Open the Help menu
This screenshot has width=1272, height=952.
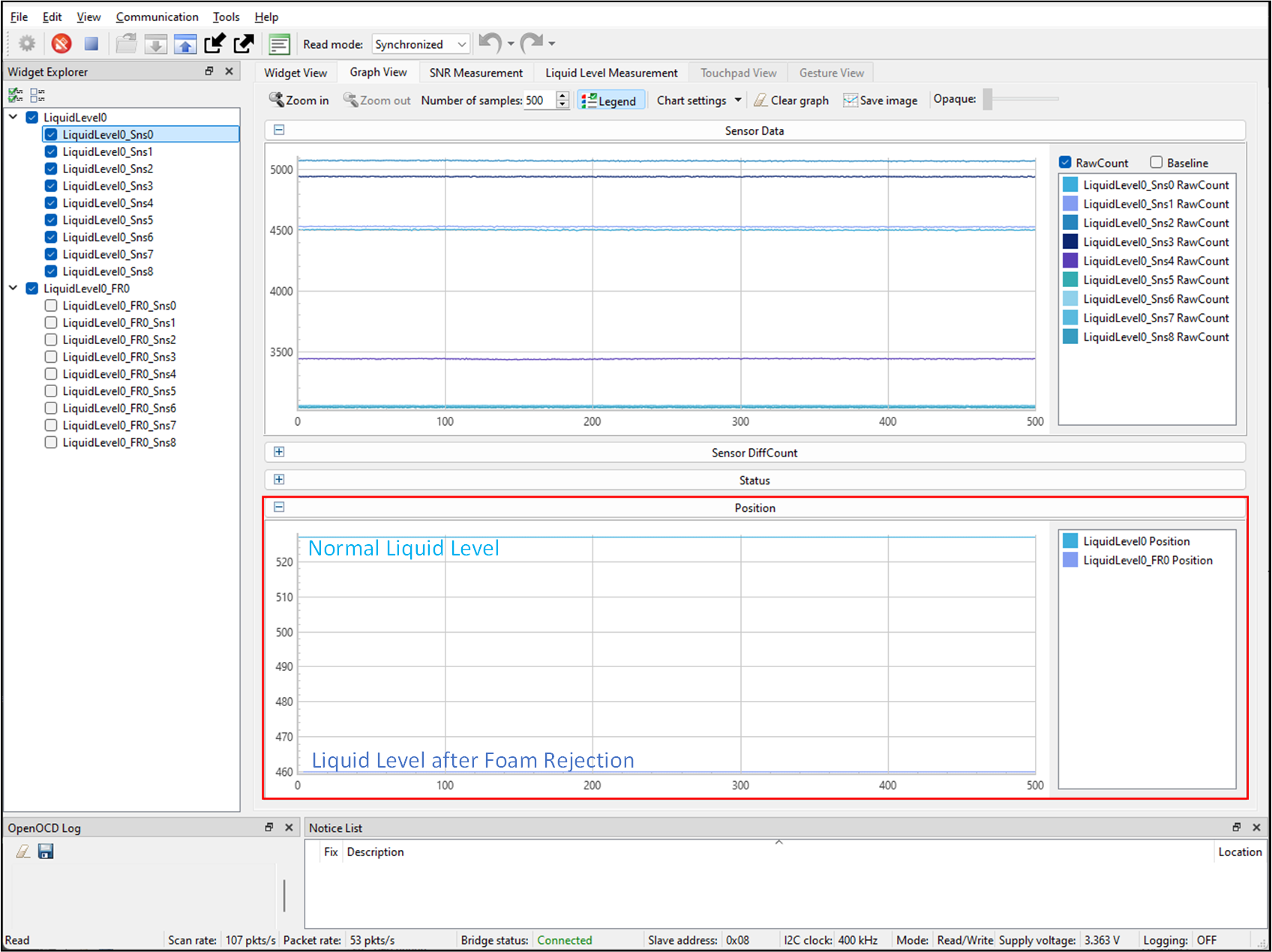click(266, 16)
